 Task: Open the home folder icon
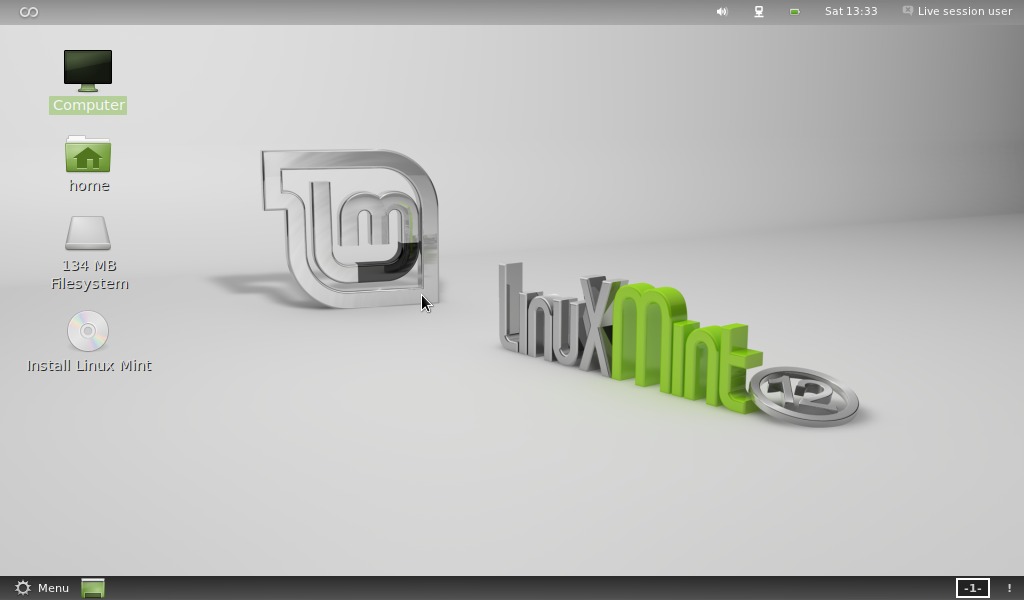point(88,155)
